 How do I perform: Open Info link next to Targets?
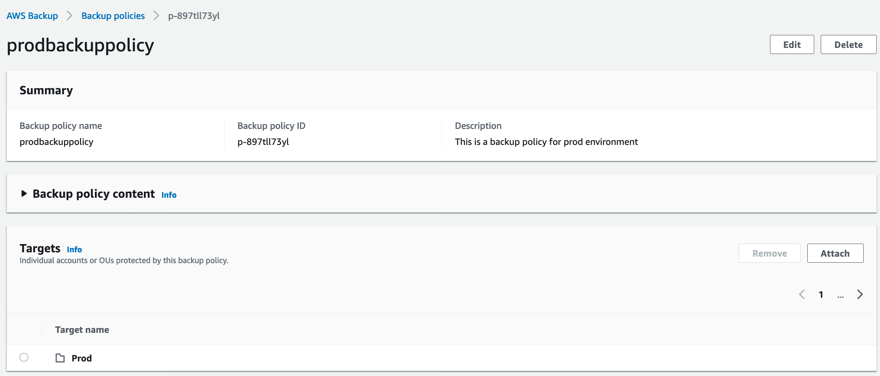75,249
